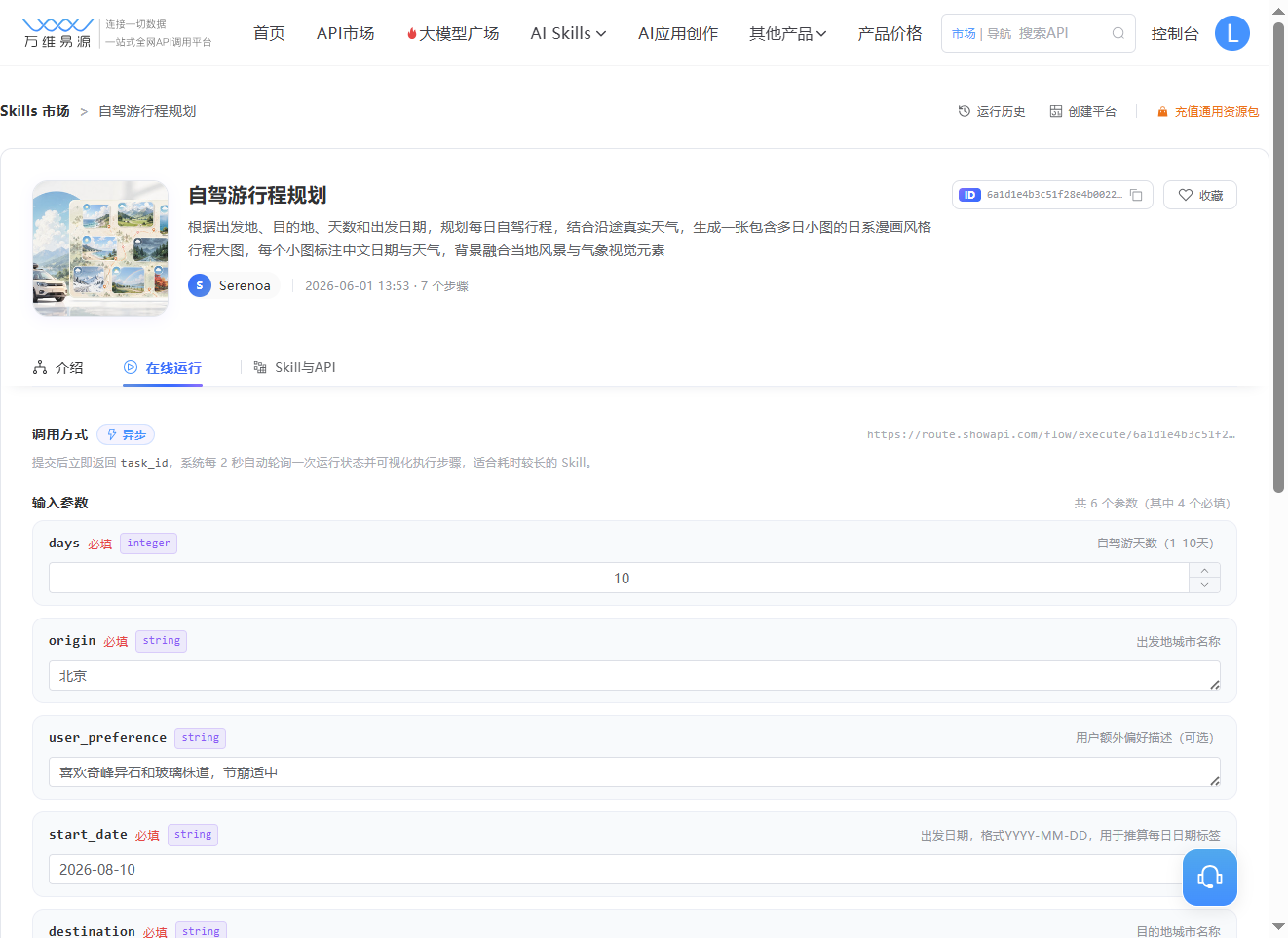Open the customer support headset button
Viewport: 1288px width, 938px height.
1210,878
